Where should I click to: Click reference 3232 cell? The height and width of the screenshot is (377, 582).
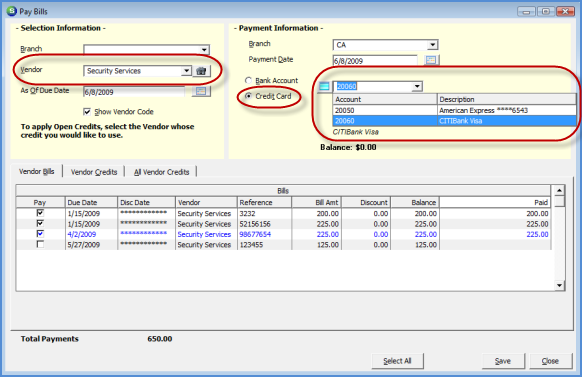click(x=264, y=213)
